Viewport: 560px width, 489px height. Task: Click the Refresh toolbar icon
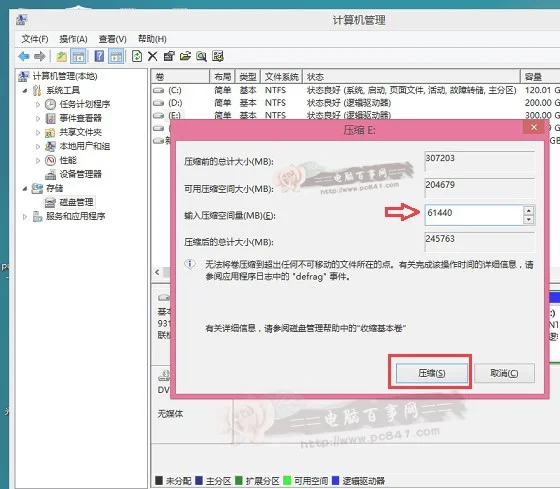tap(137, 56)
